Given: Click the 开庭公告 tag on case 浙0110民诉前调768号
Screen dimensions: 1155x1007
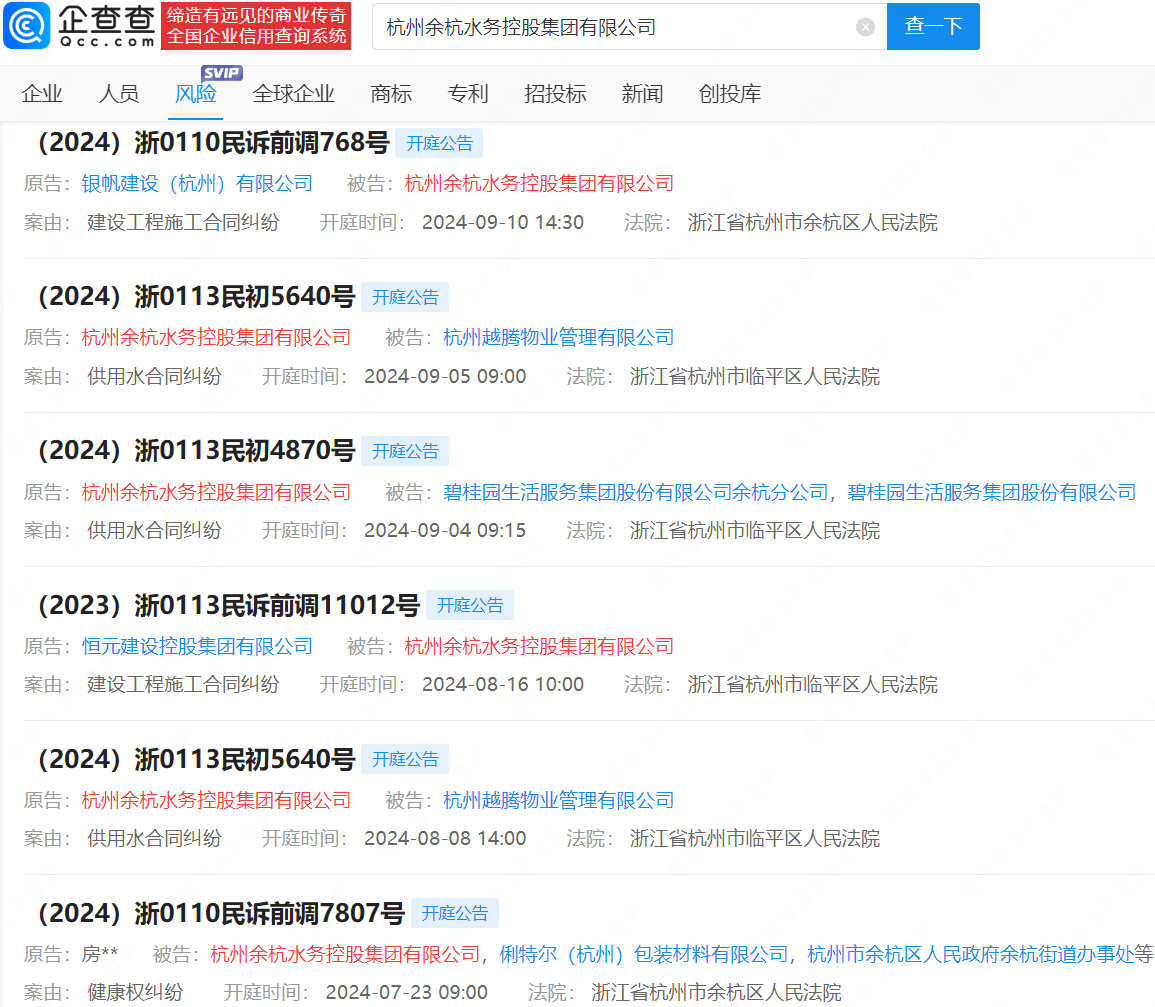Looking at the screenshot, I should [x=440, y=143].
